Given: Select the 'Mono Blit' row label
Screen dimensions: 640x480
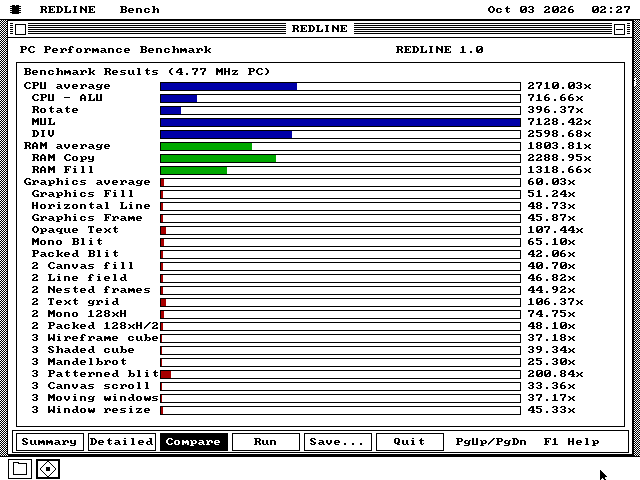Looking at the screenshot, I should tap(67, 242).
